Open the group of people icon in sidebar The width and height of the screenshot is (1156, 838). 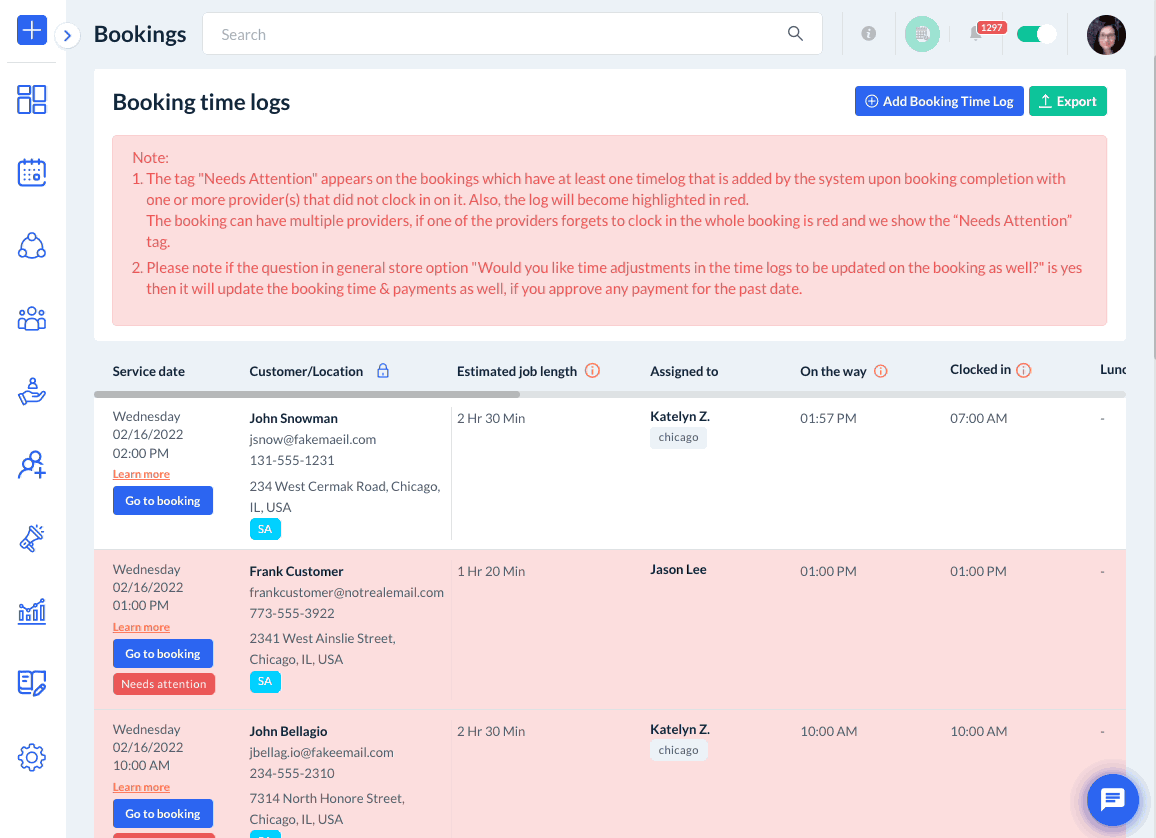[32, 318]
